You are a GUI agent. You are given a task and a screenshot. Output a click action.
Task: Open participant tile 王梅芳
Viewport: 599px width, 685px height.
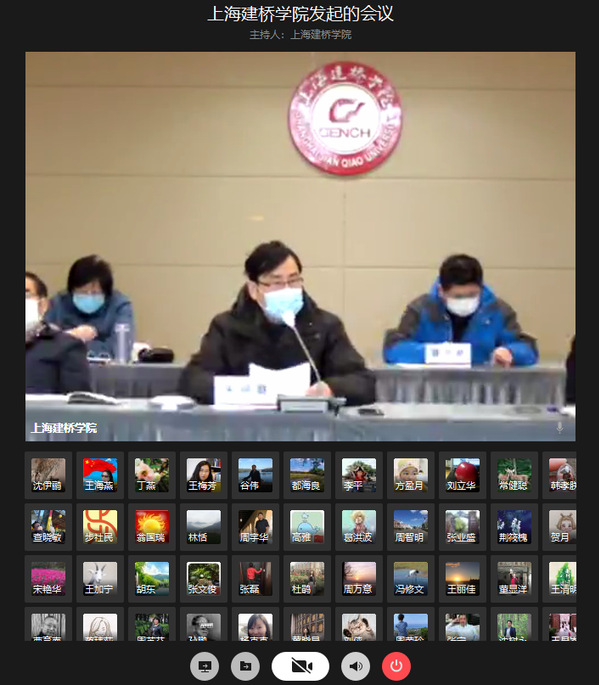point(204,475)
